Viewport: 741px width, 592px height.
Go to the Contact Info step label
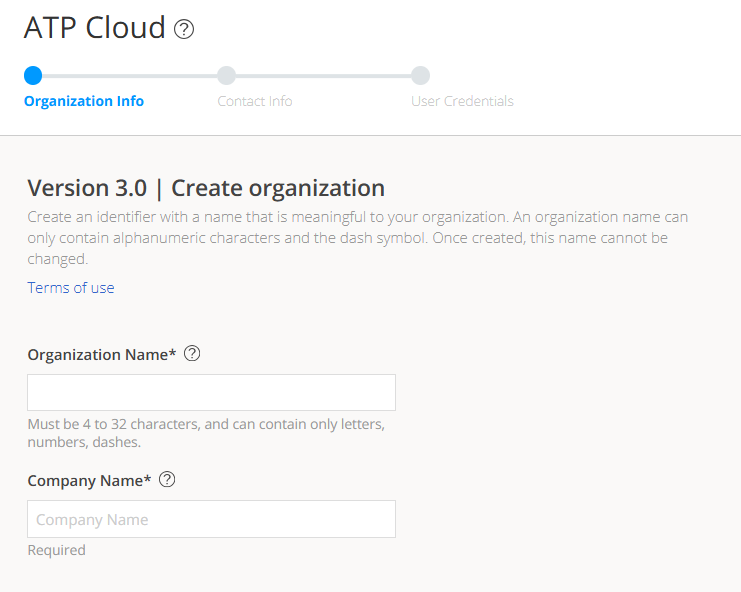pos(255,101)
